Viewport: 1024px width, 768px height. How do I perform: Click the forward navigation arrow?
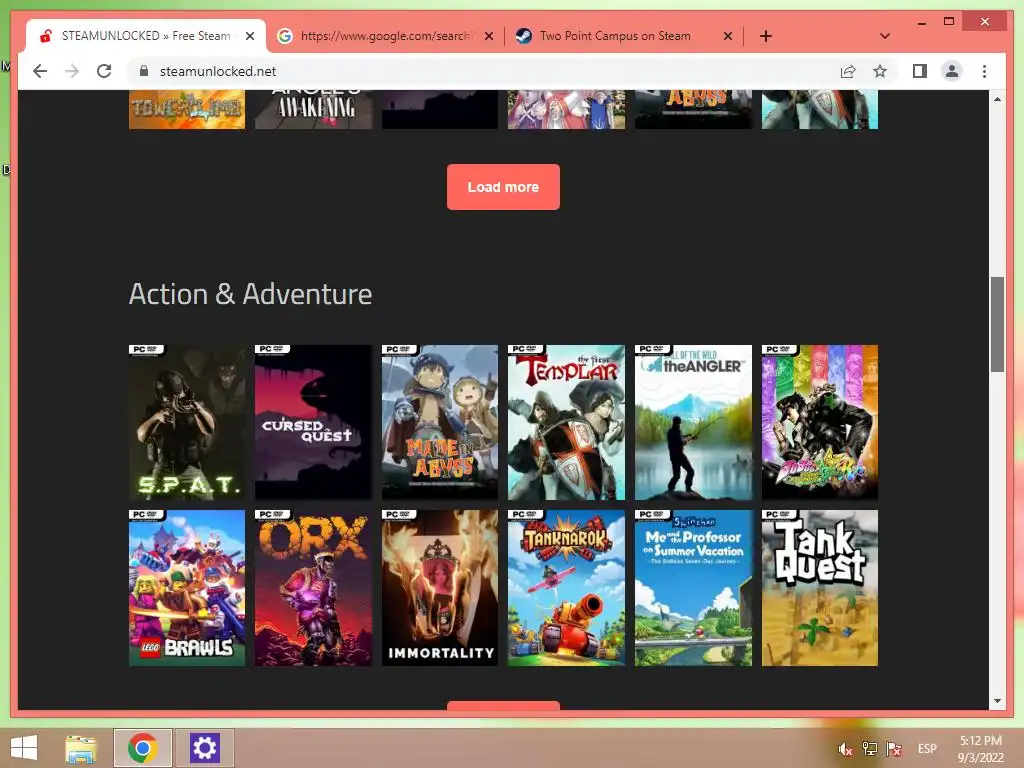72,71
